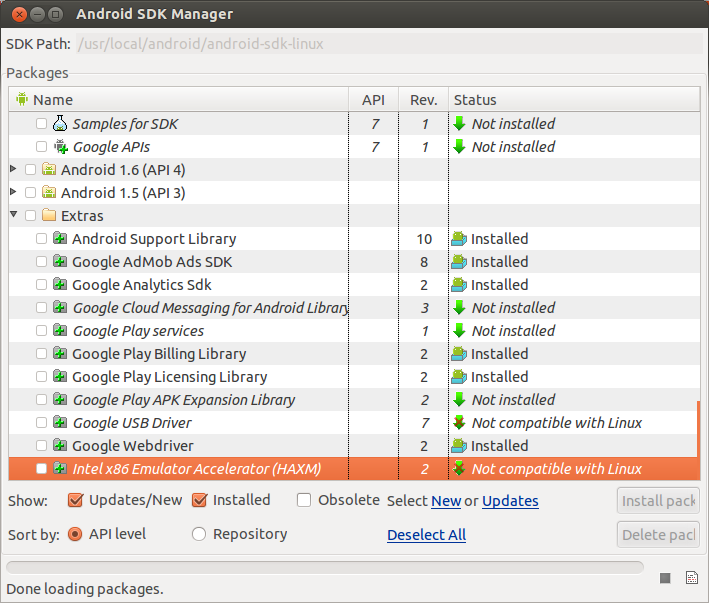Expand the Android 1.6 (API 4) node
Viewport: 709px width, 603px height.
[x=14, y=170]
